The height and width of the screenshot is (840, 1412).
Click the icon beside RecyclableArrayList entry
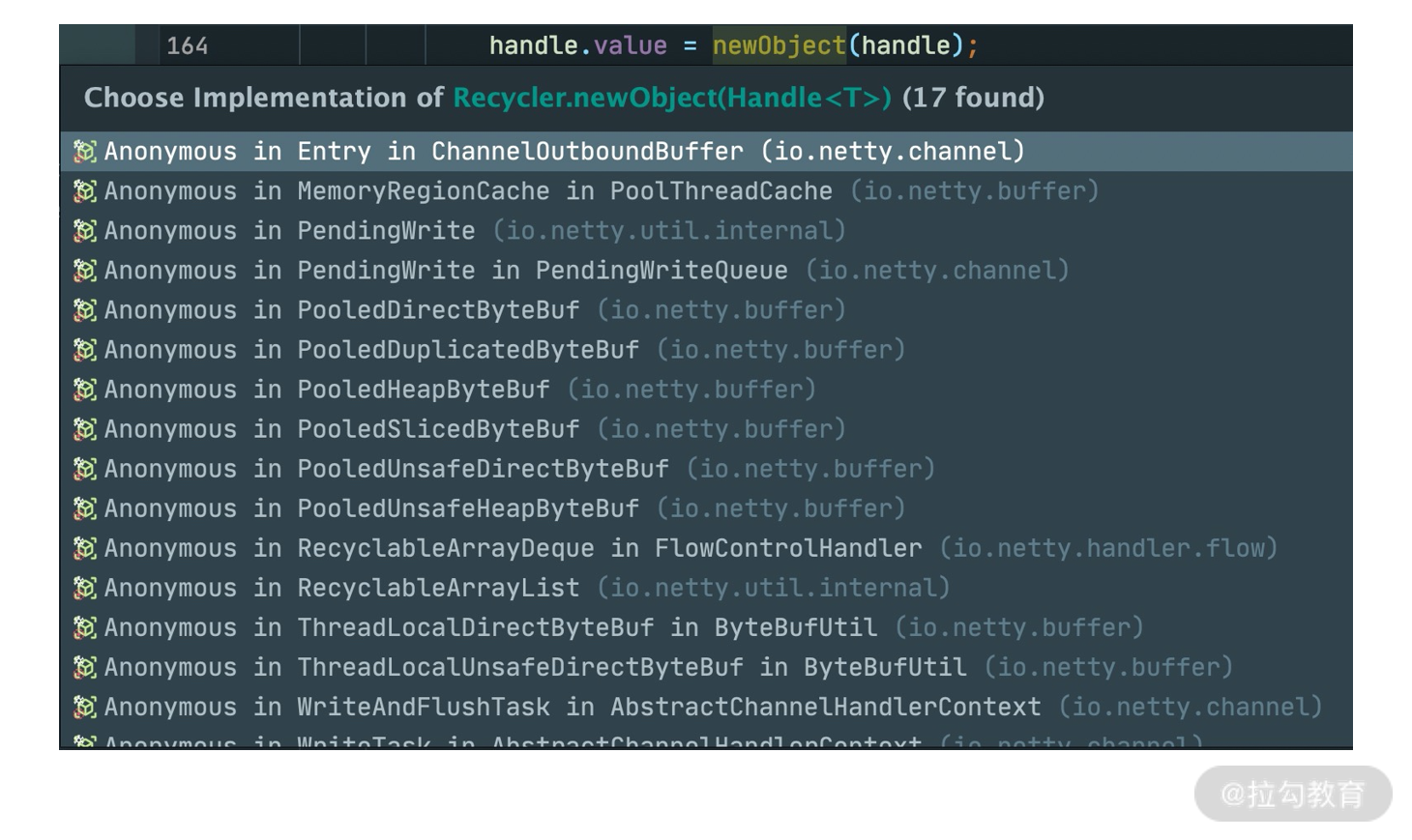[x=85, y=588]
